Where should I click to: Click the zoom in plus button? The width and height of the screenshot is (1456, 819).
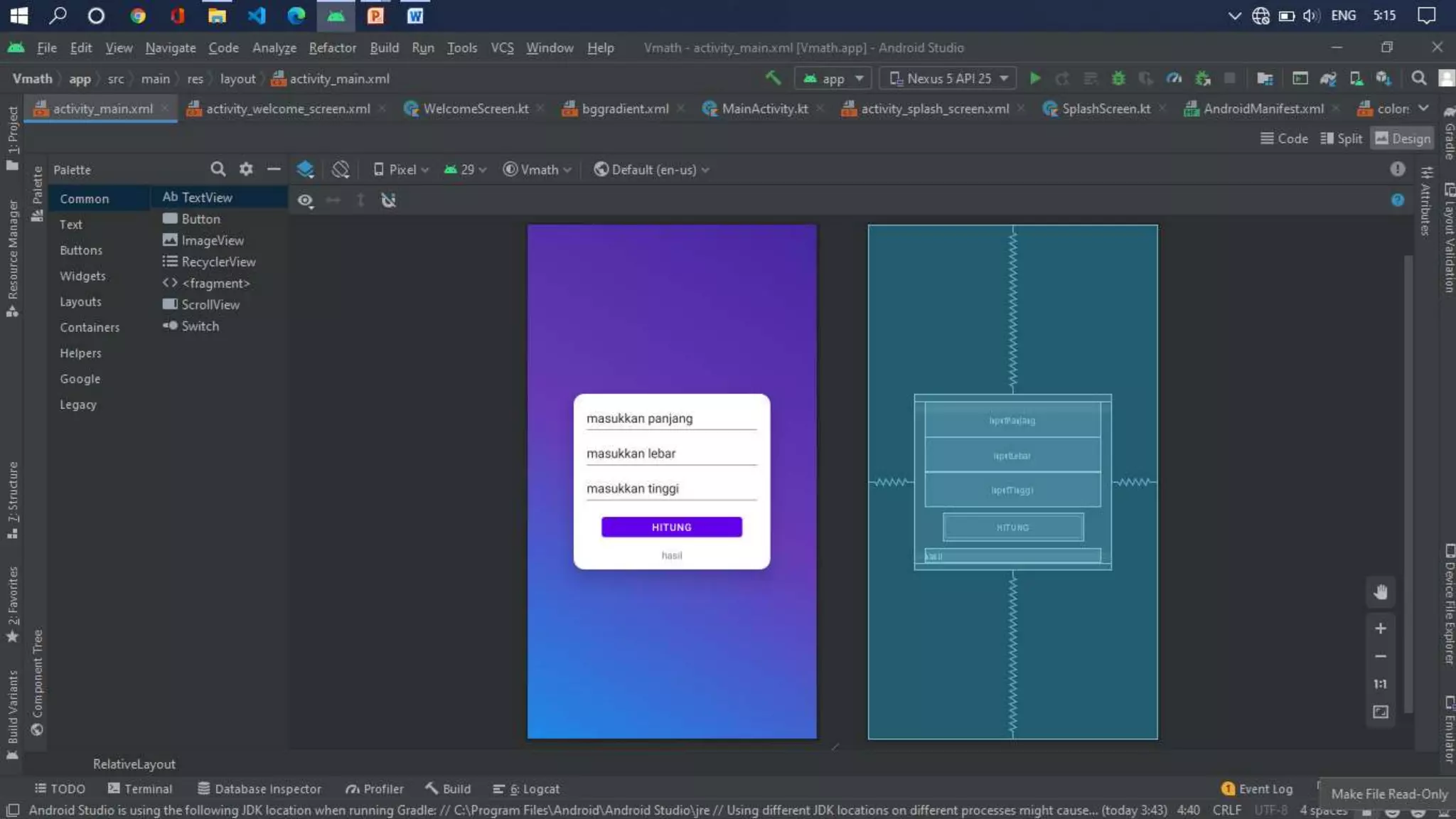coord(1380,628)
